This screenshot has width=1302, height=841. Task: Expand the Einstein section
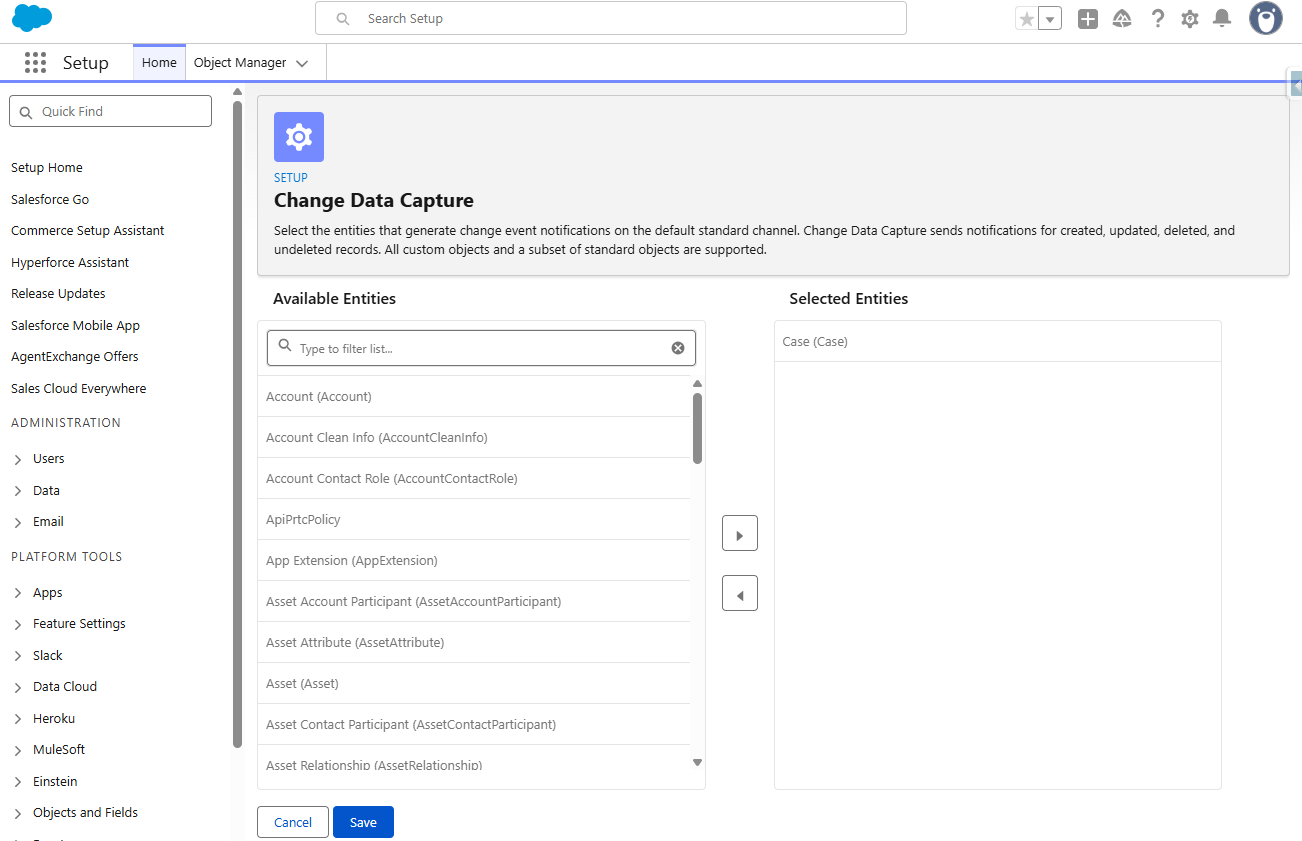point(18,782)
